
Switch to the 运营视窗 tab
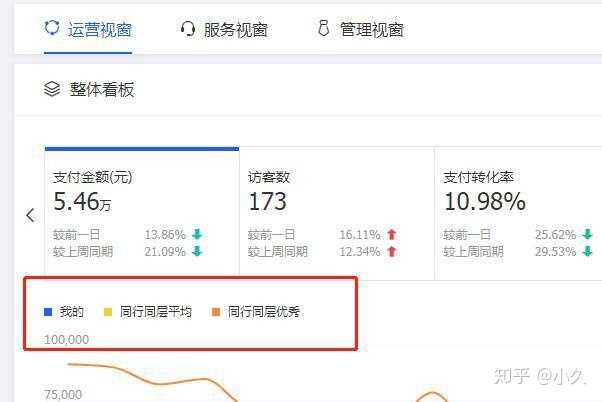pos(88,30)
